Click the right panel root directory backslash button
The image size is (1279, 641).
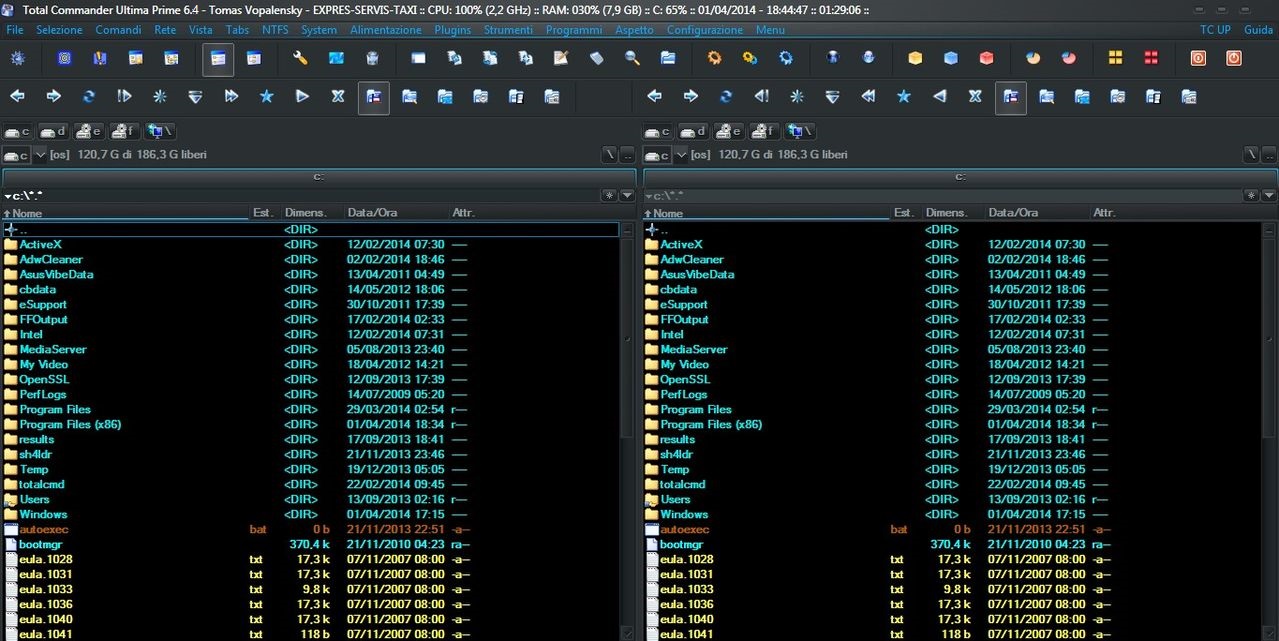pos(1250,155)
